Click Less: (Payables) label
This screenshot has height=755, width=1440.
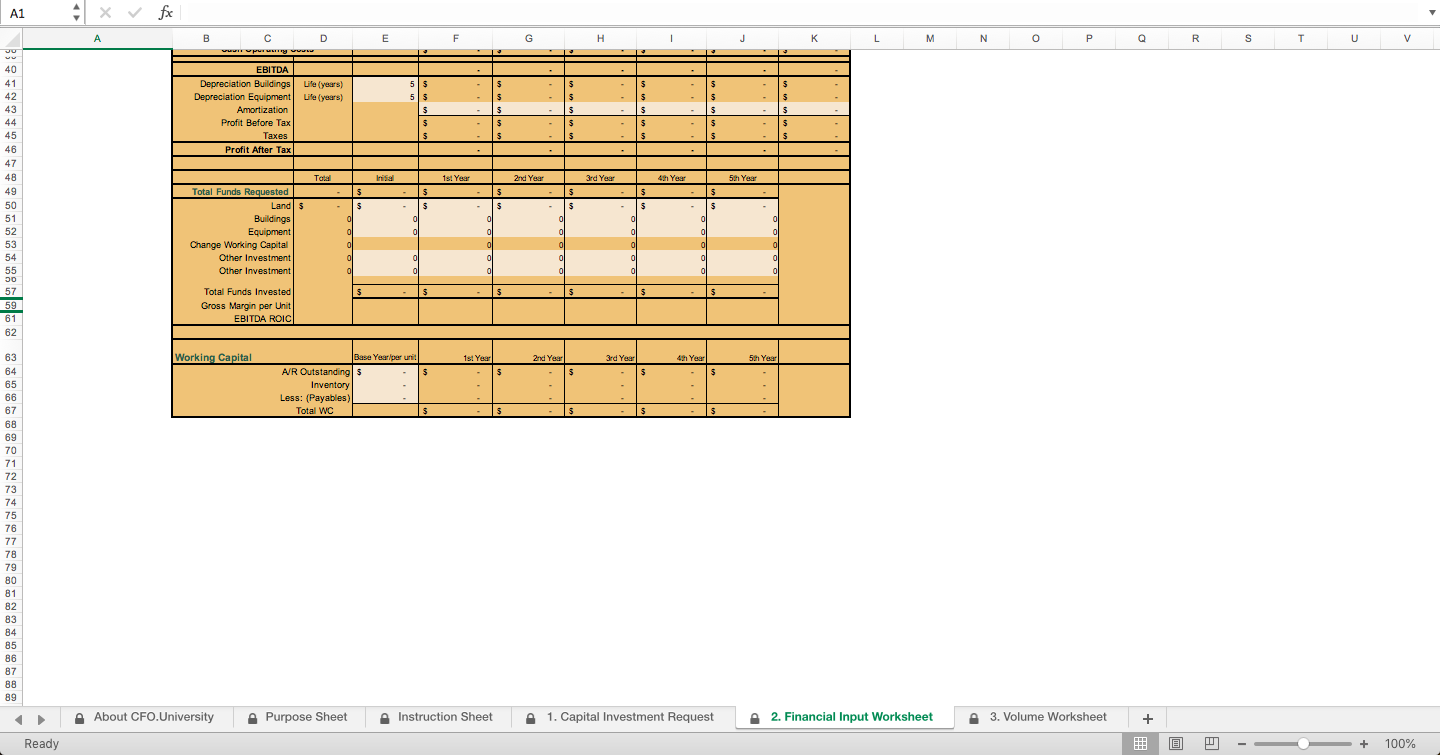pyautogui.click(x=315, y=398)
